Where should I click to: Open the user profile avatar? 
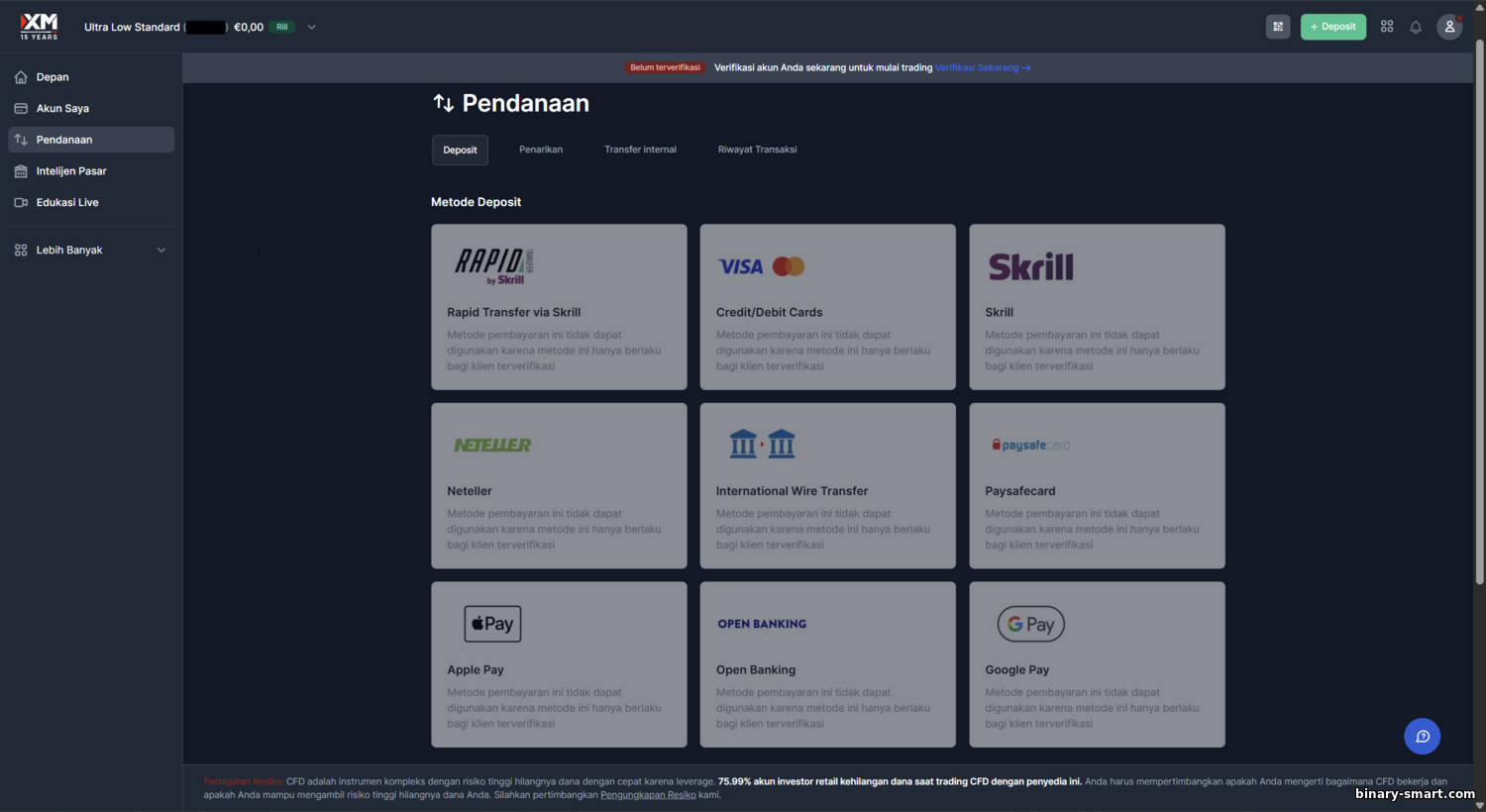tap(1449, 27)
